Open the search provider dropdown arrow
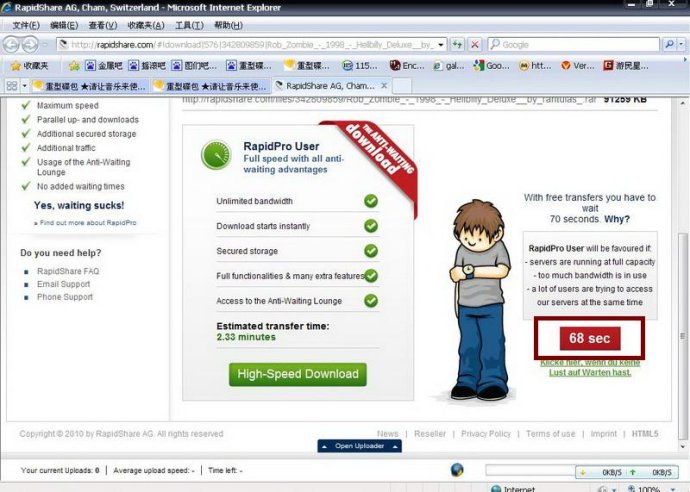The image size is (690, 492). [x=681, y=44]
